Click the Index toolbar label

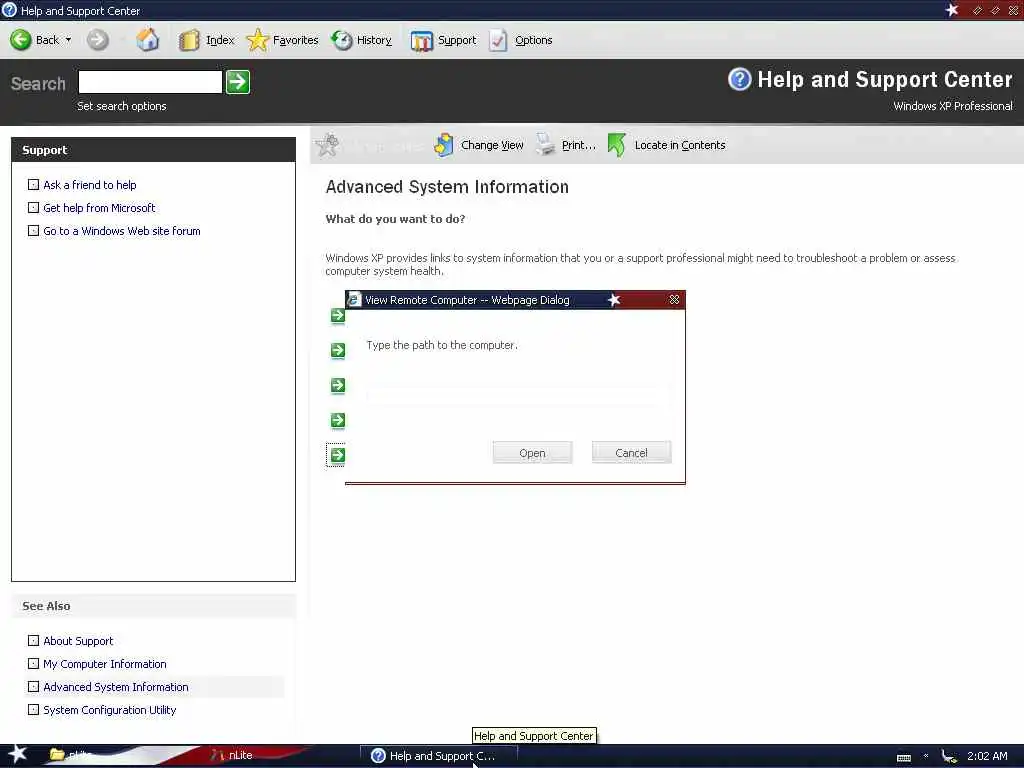pyautogui.click(x=220, y=40)
